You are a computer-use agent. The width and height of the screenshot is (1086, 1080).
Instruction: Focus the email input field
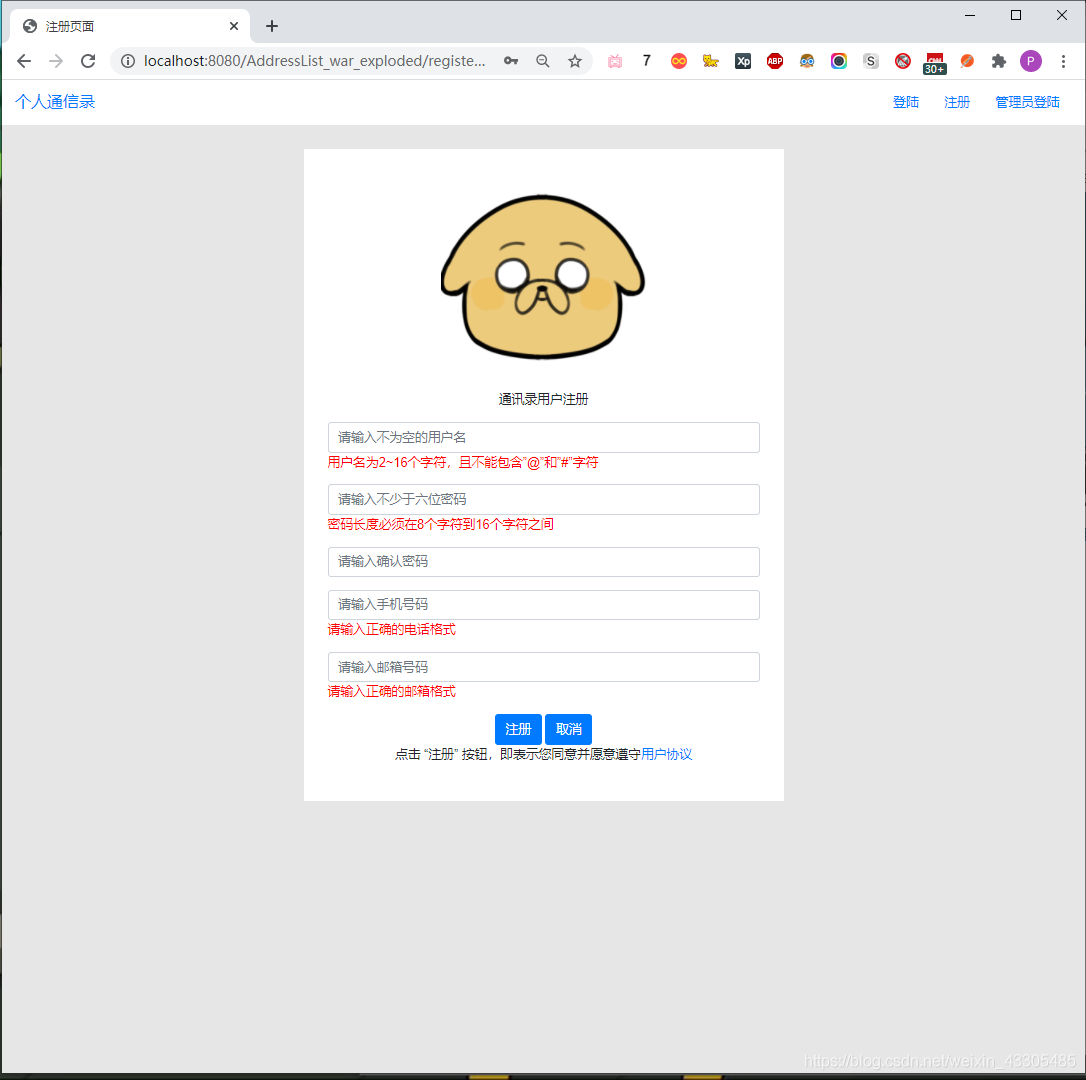pos(544,667)
